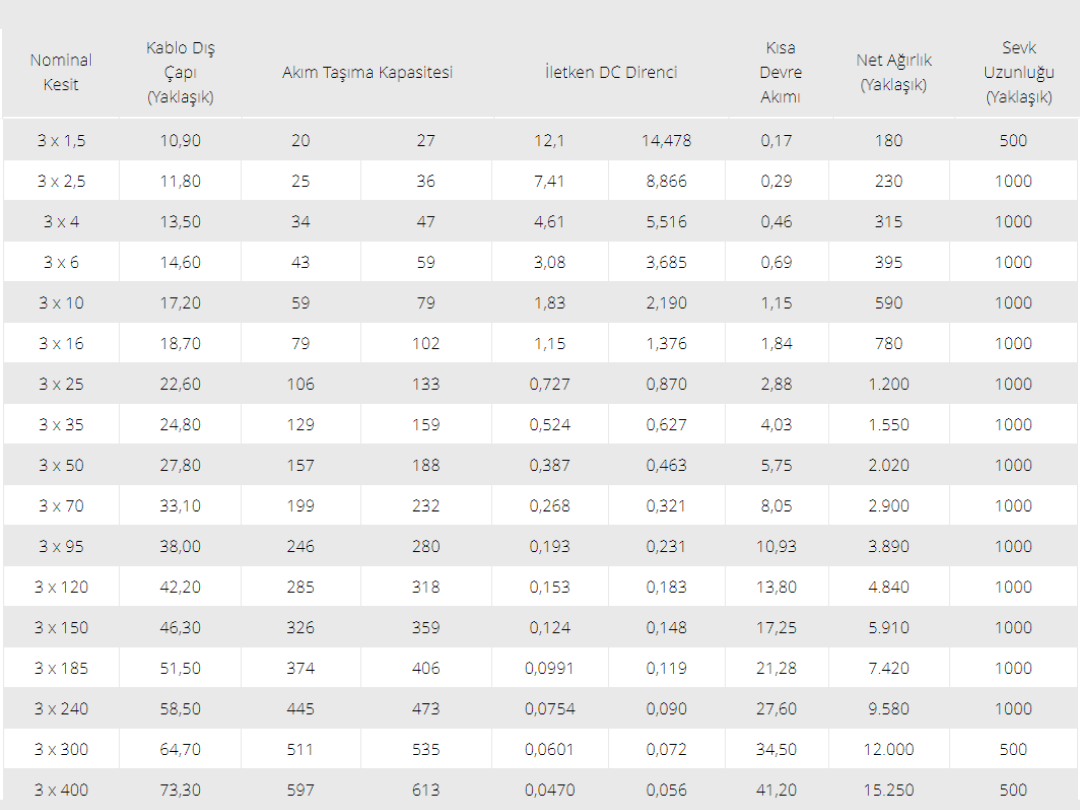Click the 41,20 short-circuit current cell
This screenshot has height=810, width=1080.
pos(776,790)
